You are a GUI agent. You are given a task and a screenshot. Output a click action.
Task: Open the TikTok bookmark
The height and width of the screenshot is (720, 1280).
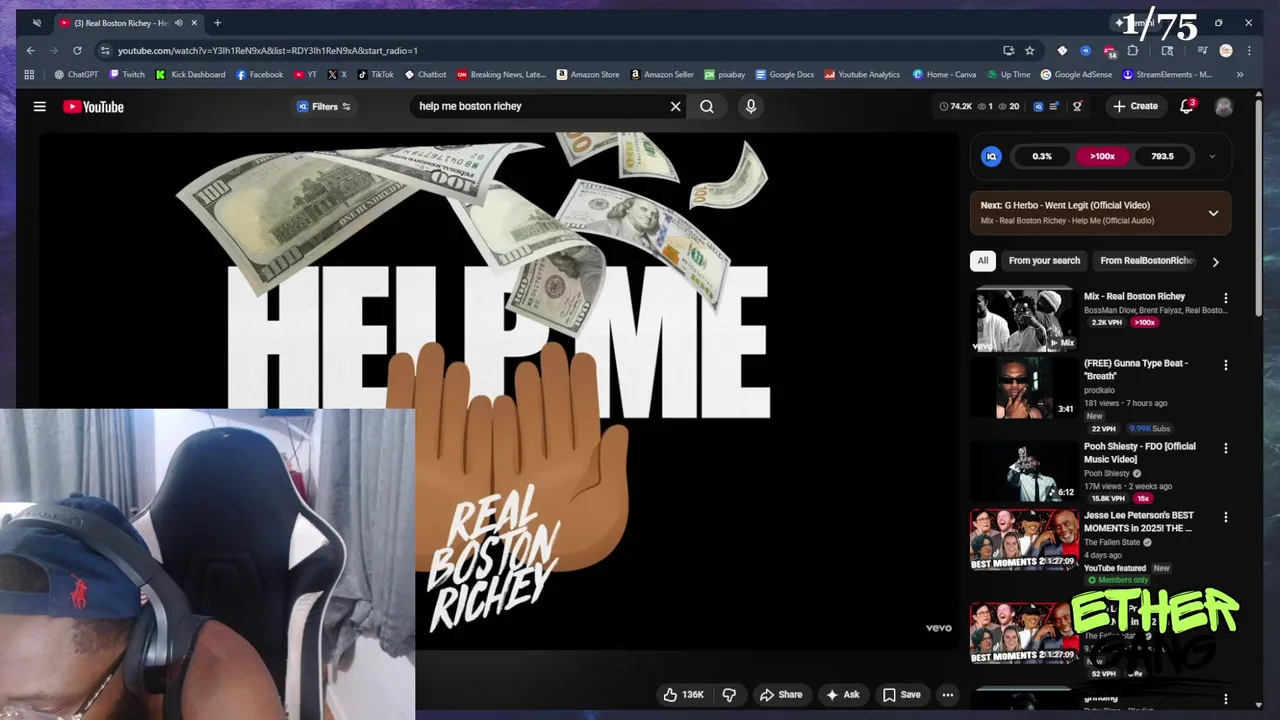pyautogui.click(x=375, y=74)
